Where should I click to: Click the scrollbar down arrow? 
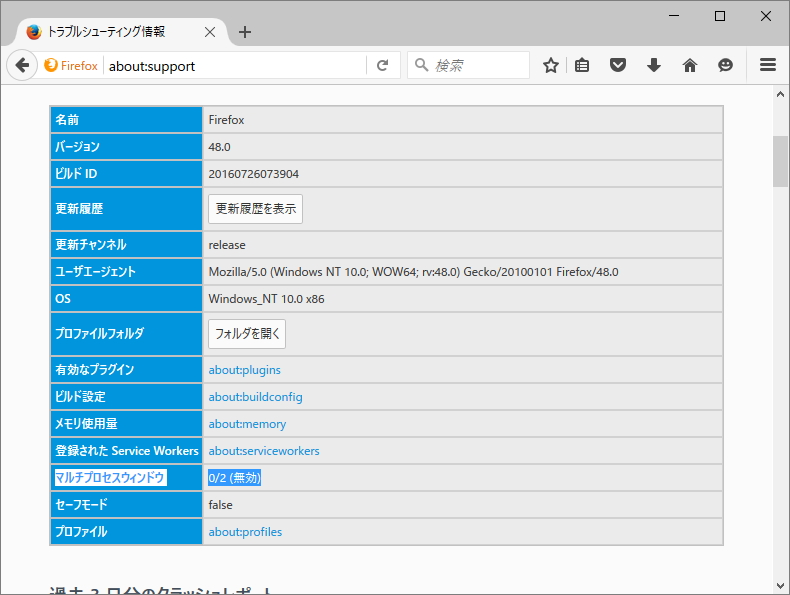(780, 586)
